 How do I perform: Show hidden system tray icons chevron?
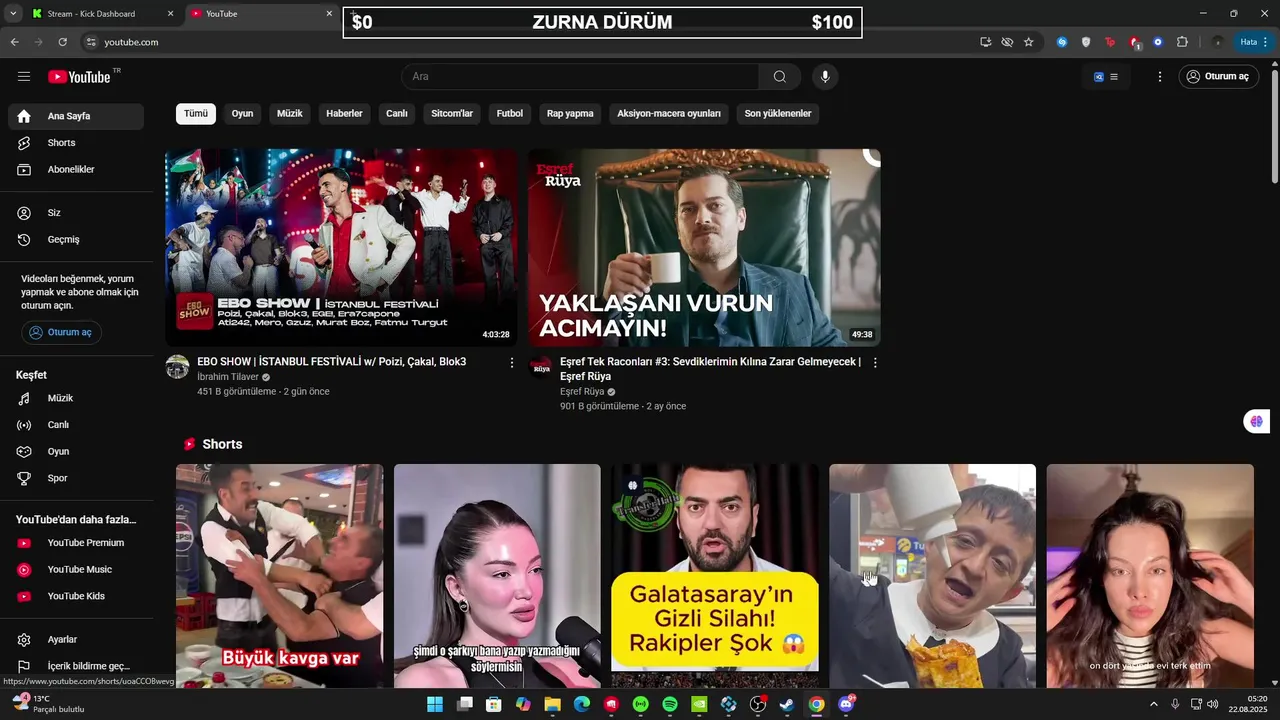(1154, 704)
